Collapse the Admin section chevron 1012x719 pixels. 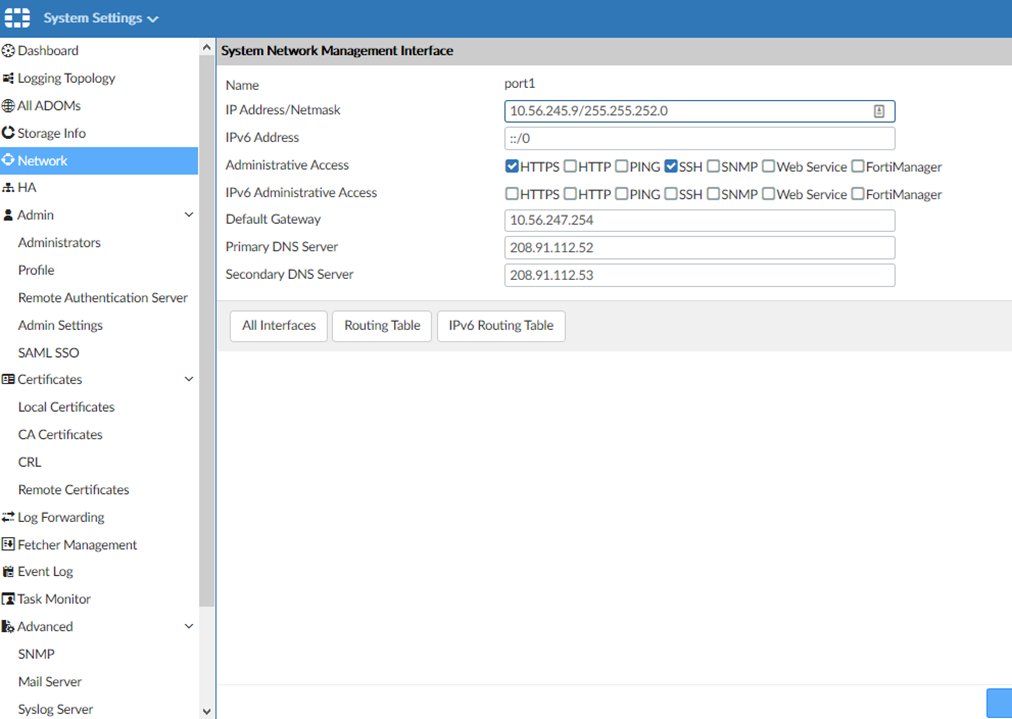[189, 215]
